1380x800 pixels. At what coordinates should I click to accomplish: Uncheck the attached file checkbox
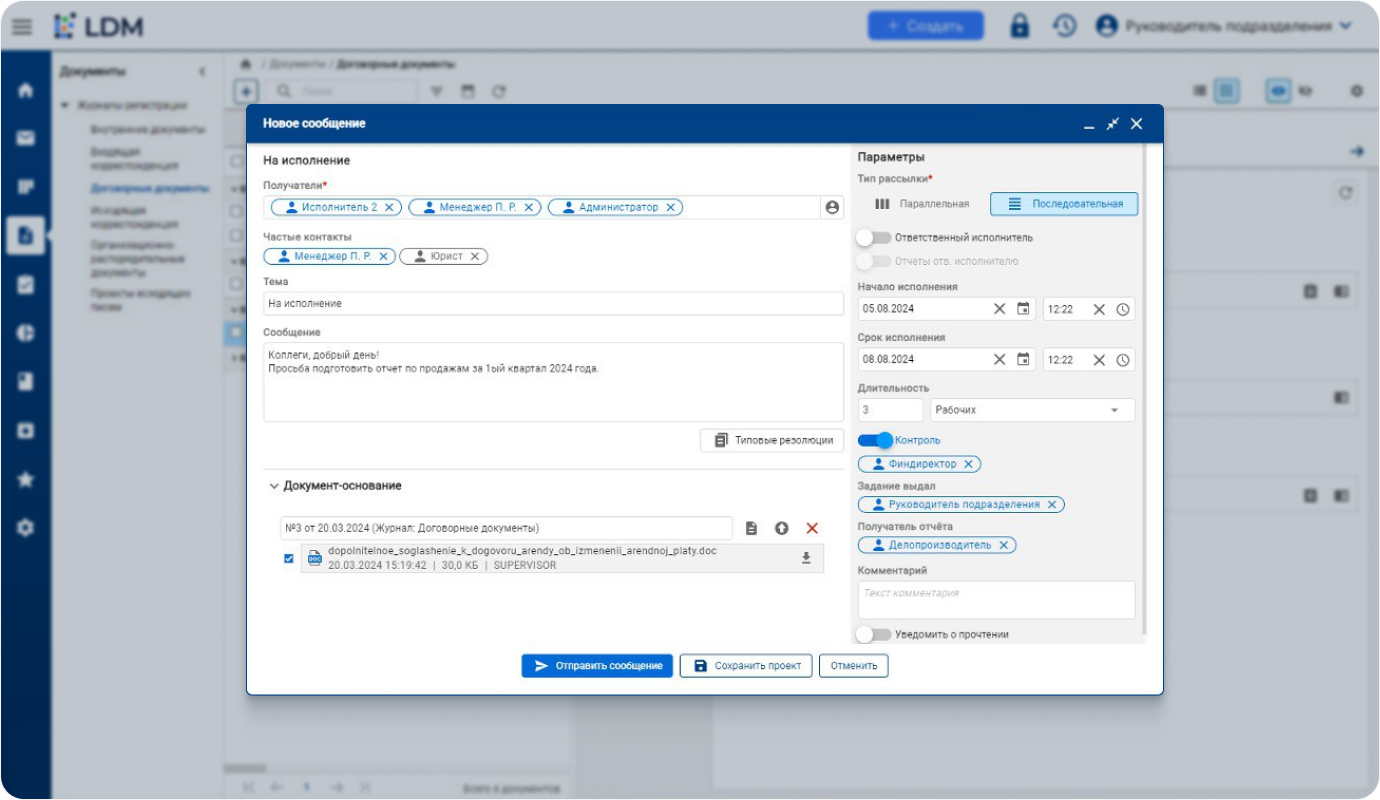point(289,558)
